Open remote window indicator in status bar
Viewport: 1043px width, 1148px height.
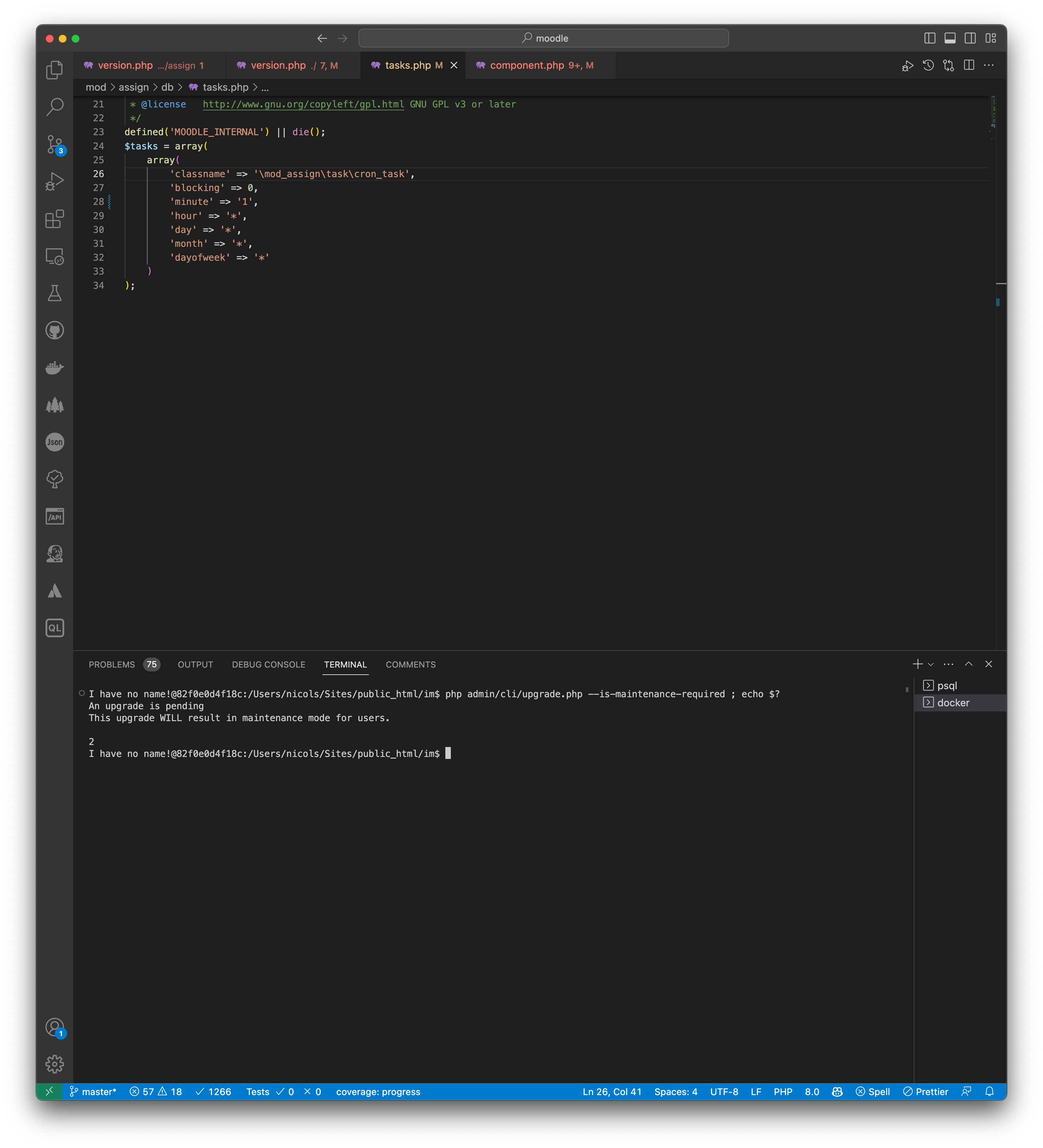point(49,1091)
